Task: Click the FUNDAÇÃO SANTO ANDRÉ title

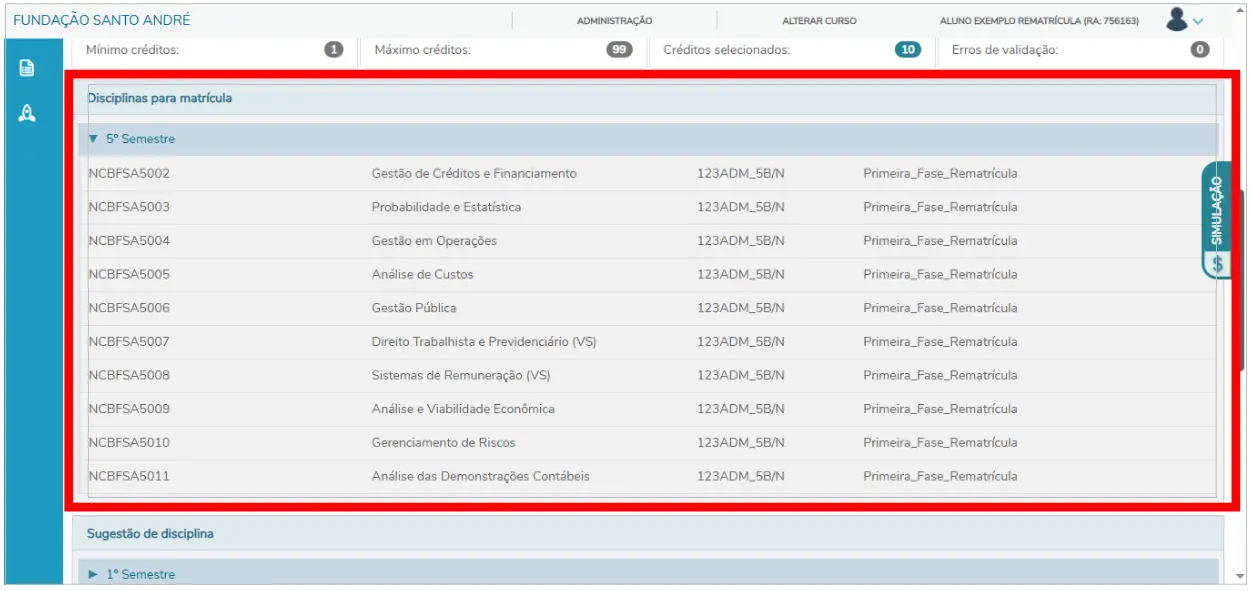Action: coord(102,20)
